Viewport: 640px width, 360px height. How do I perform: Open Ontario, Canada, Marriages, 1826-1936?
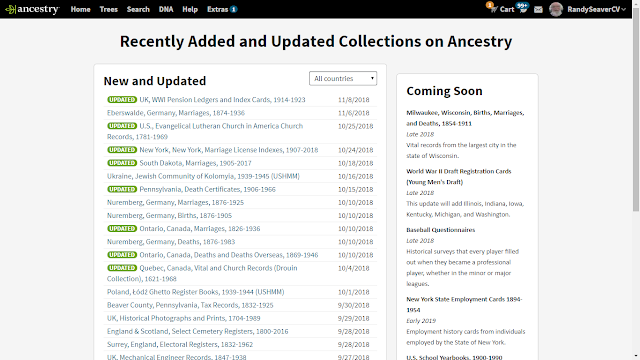200,229
